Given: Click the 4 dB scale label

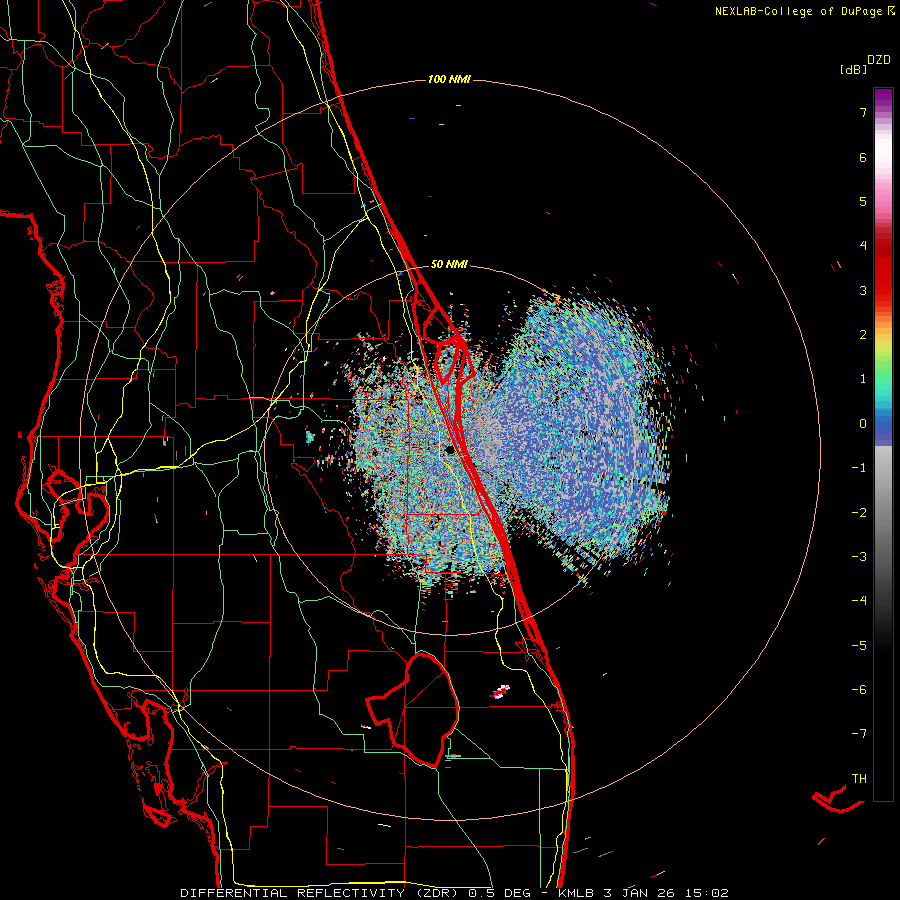Looking at the screenshot, I should tap(863, 246).
